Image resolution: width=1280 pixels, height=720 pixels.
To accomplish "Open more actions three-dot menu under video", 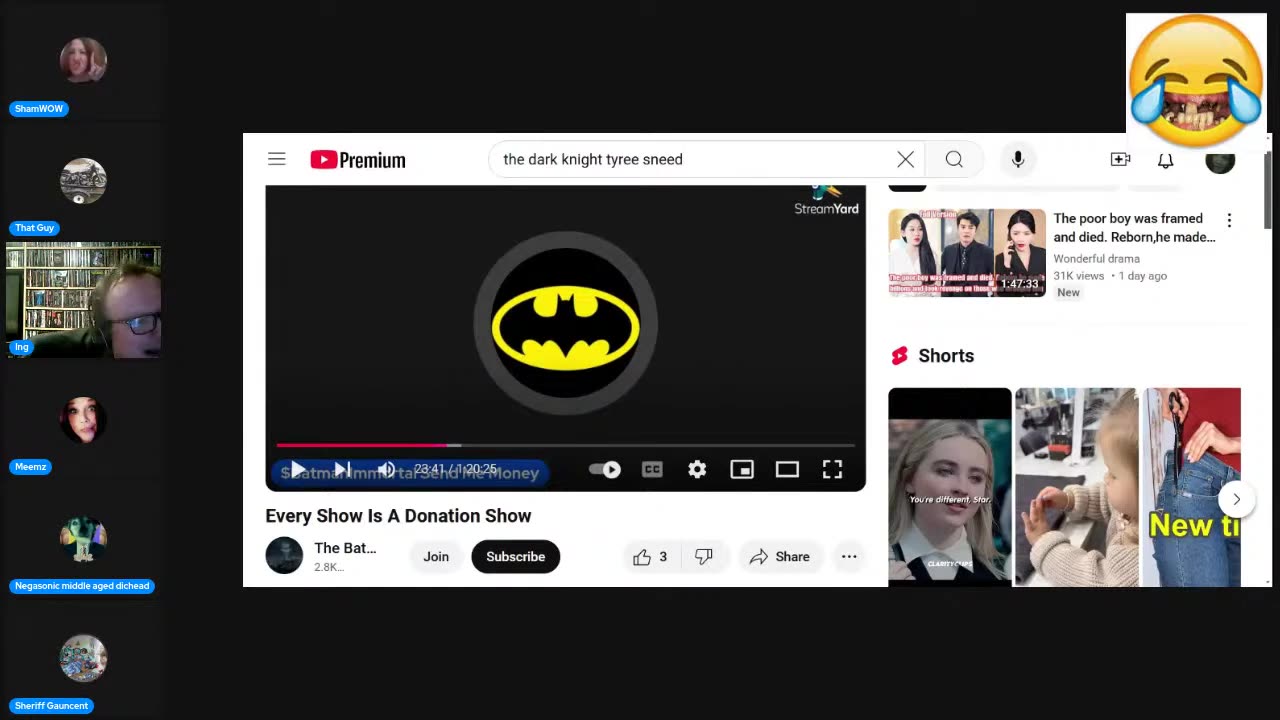I will [x=849, y=556].
